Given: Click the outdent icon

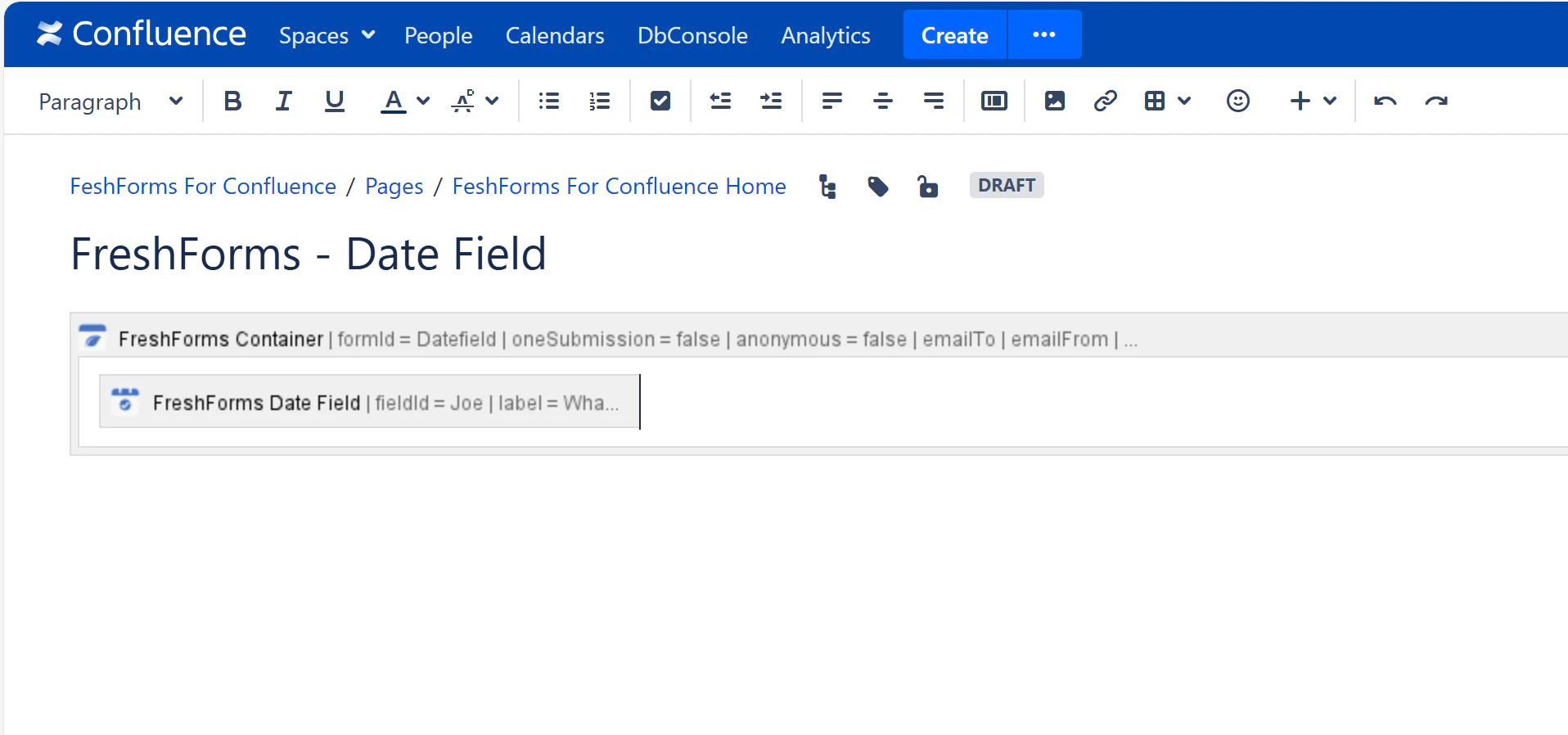Looking at the screenshot, I should click(x=720, y=101).
